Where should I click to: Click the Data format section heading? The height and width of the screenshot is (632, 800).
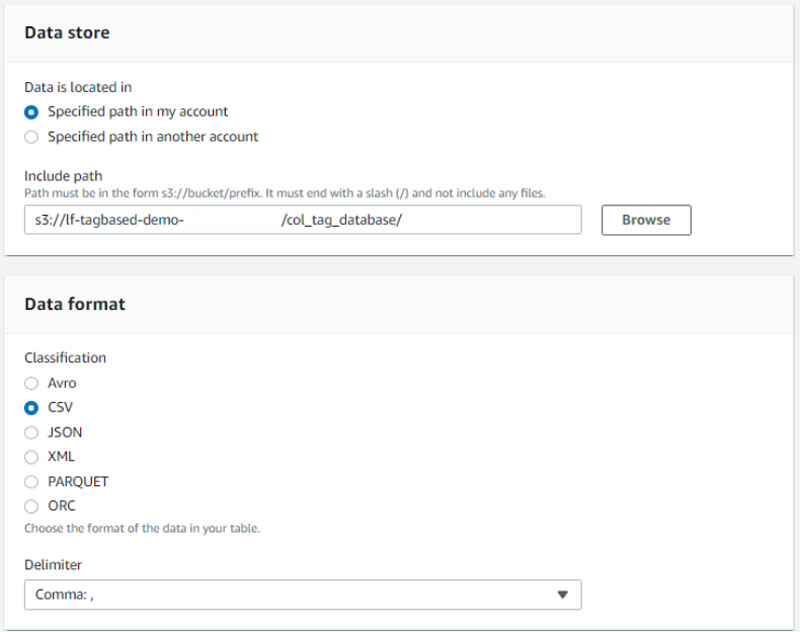(x=75, y=304)
